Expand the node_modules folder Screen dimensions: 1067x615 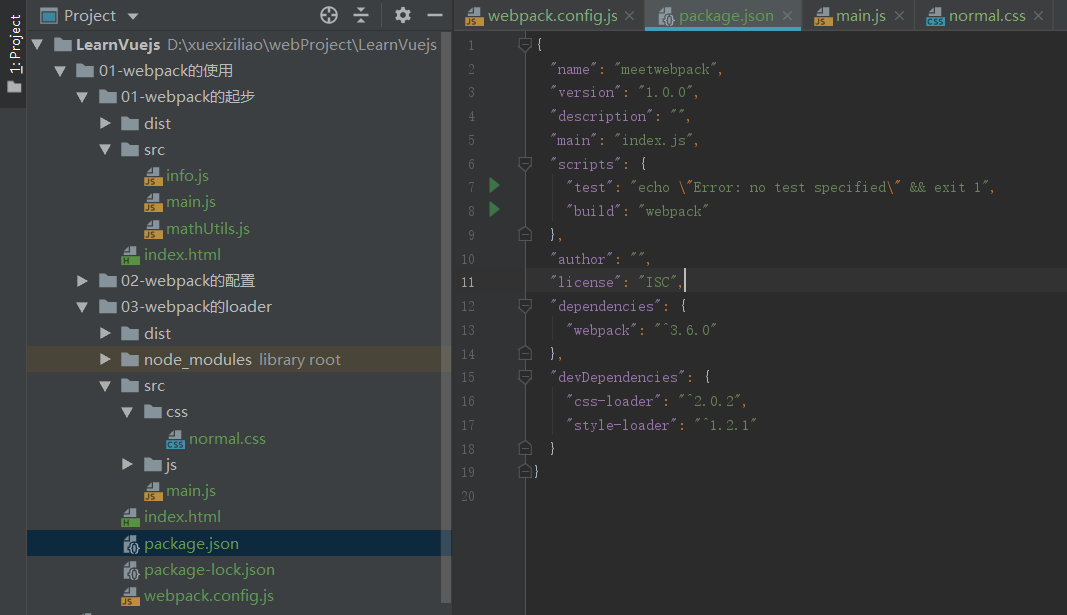[x=106, y=360]
